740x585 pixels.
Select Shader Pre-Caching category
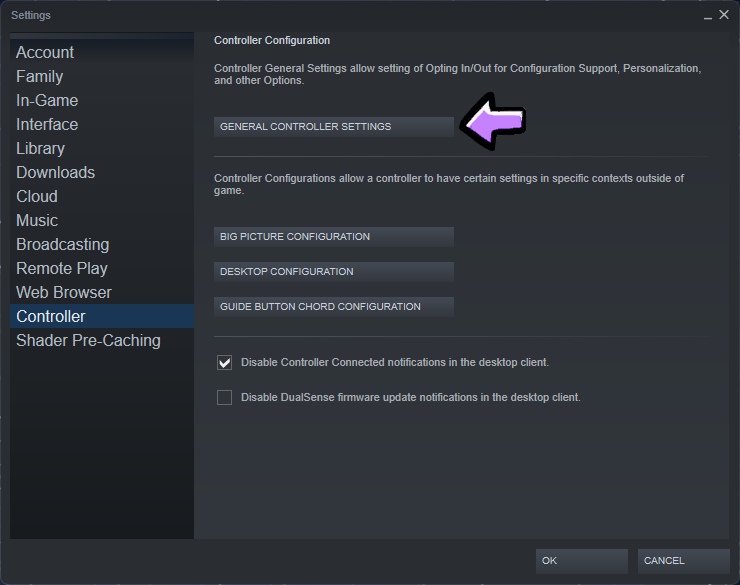coord(88,341)
